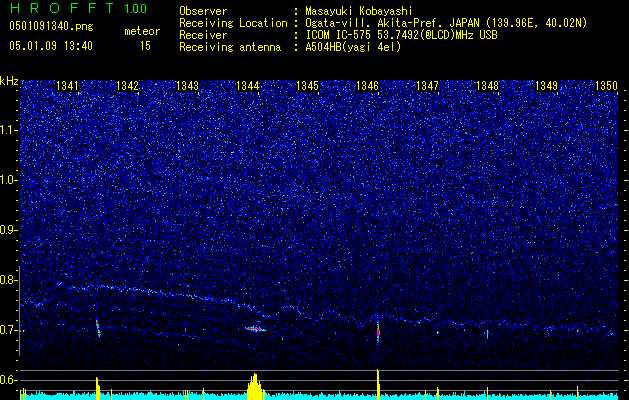The width and height of the screenshot is (629, 400).
Task: Click the 0.8 frequency axis label
Action: (x=8, y=280)
